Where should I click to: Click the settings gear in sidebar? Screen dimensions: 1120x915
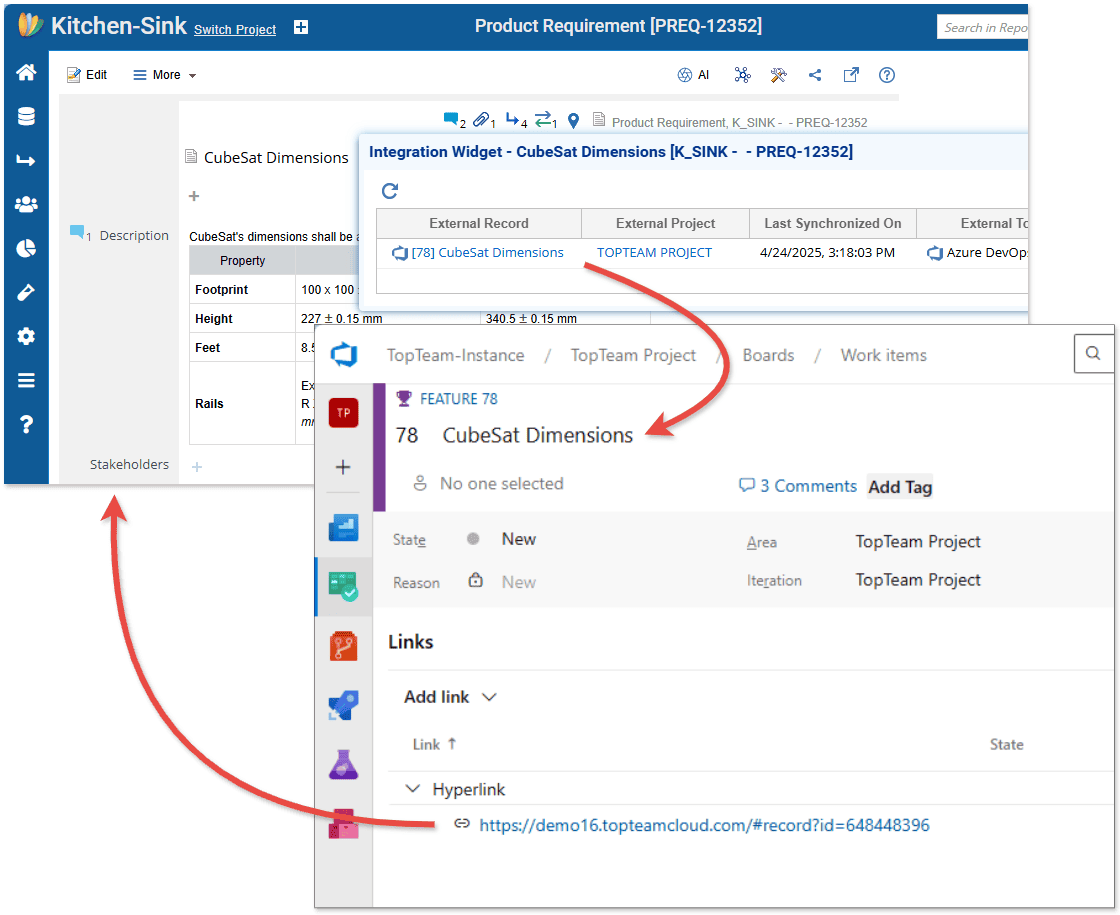[26, 336]
